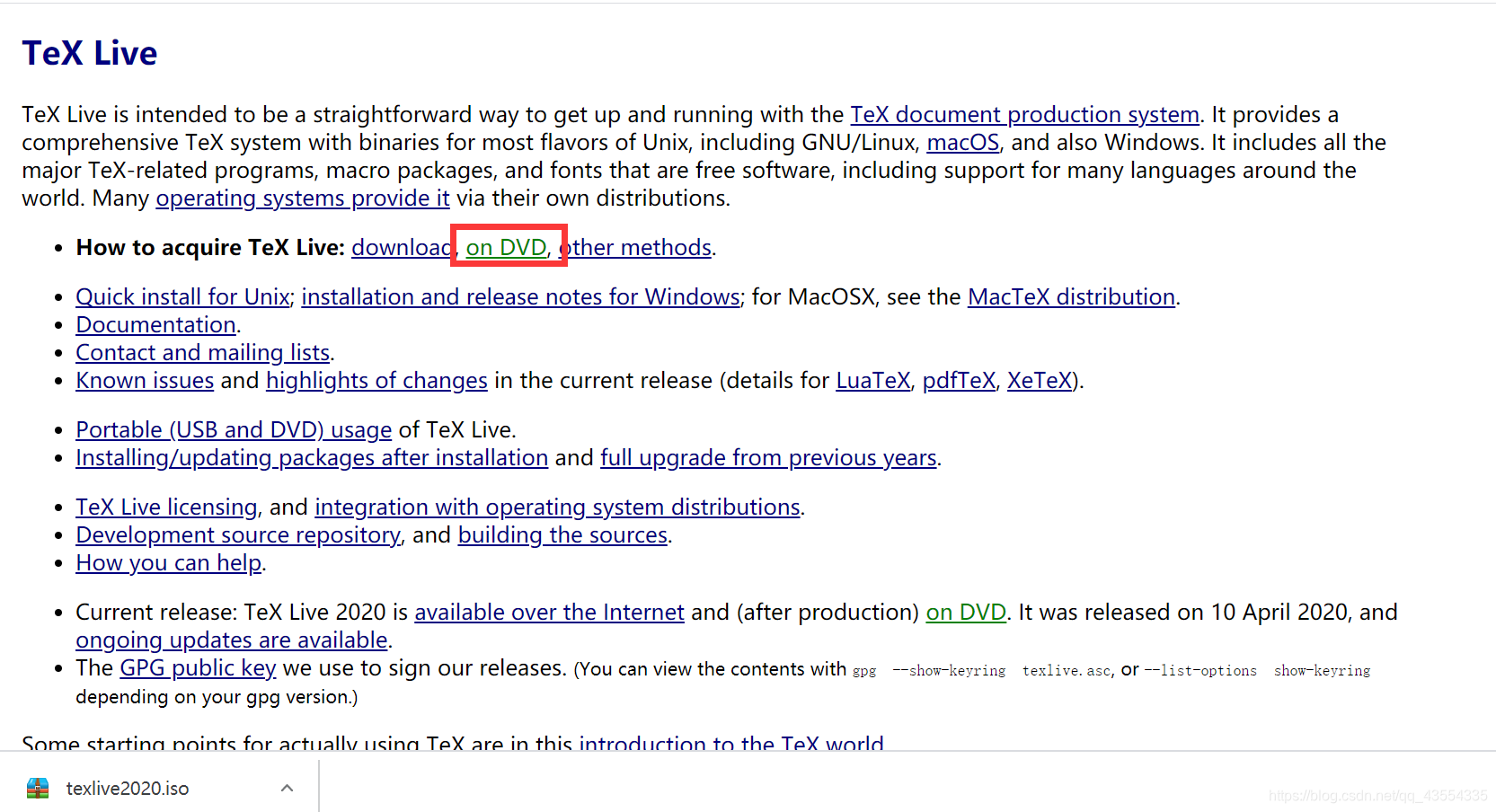Open the TeX Live licensing link
Image resolution: width=1496 pixels, height=812 pixels.
click(166, 507)
